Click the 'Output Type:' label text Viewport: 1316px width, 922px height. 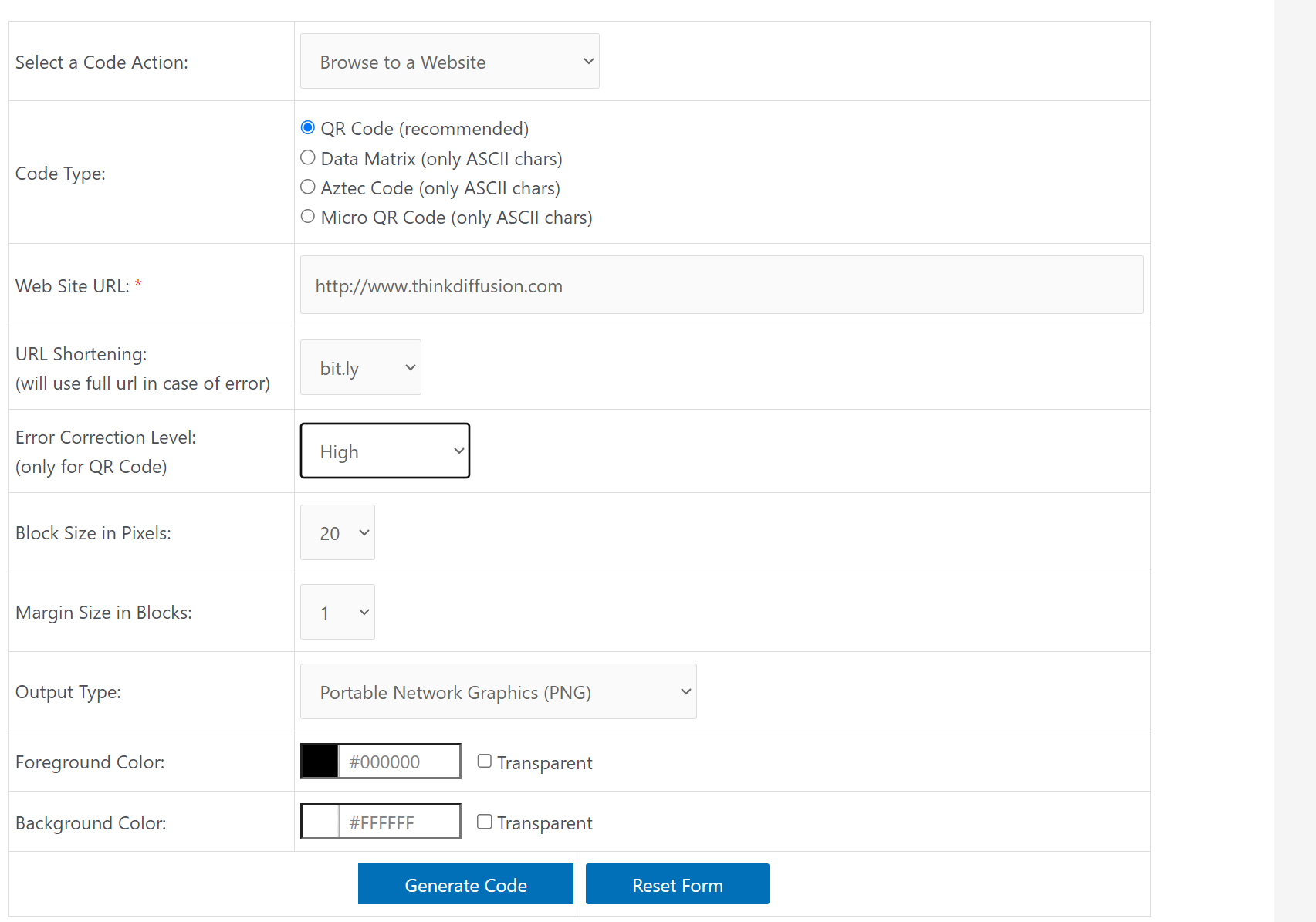(68, 692)
